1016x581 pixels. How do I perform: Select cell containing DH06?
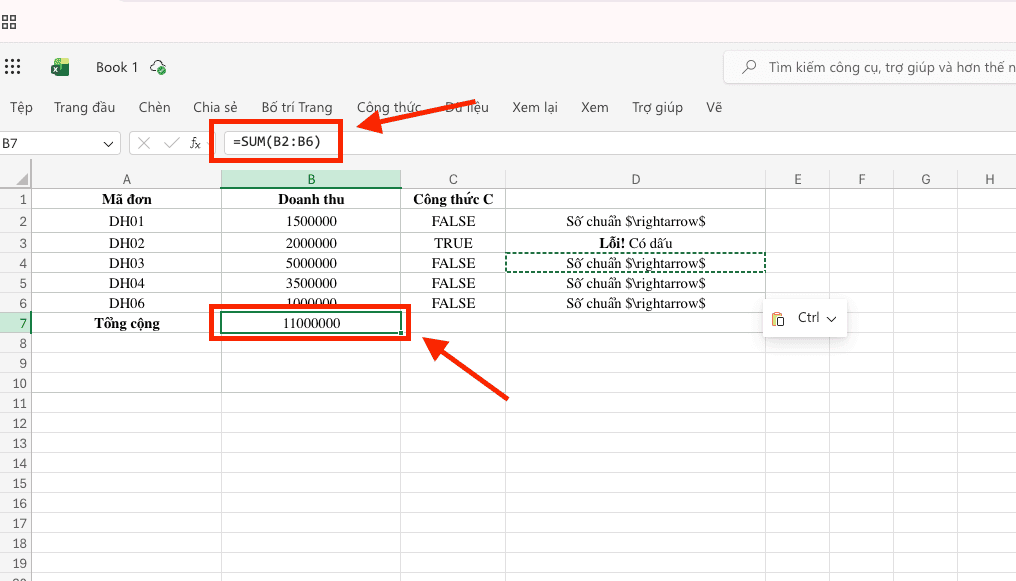126,303
